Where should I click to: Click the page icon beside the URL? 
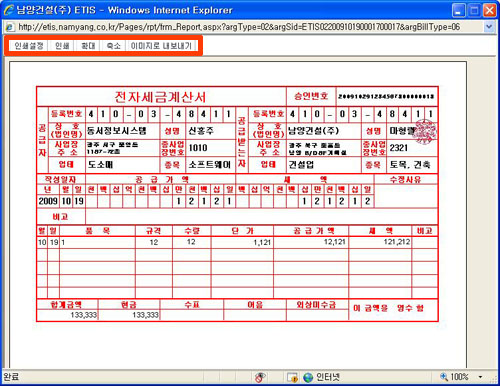(x=10, y=27)
